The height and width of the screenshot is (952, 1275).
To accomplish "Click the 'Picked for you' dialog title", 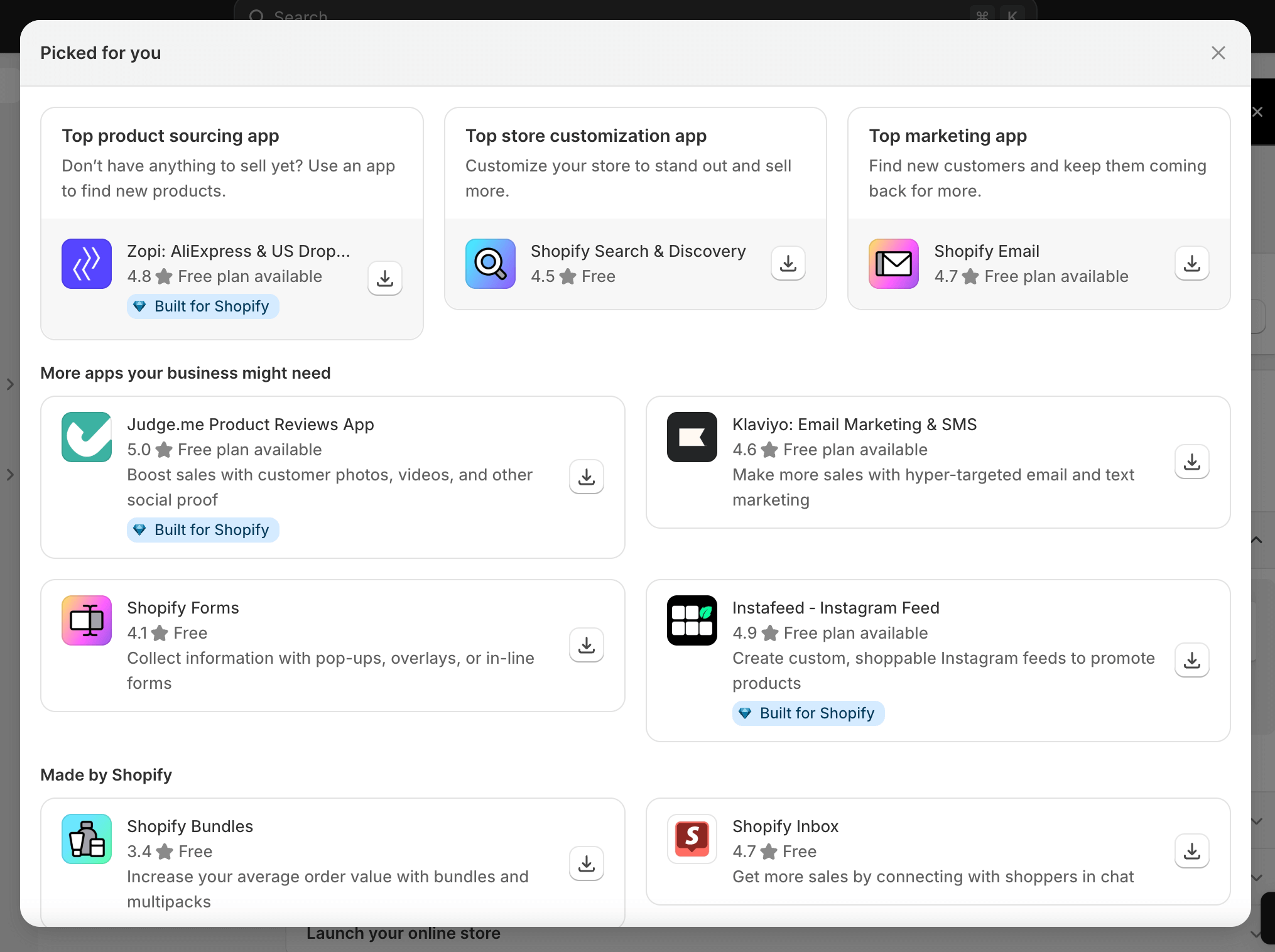I will tap(100, 53).
